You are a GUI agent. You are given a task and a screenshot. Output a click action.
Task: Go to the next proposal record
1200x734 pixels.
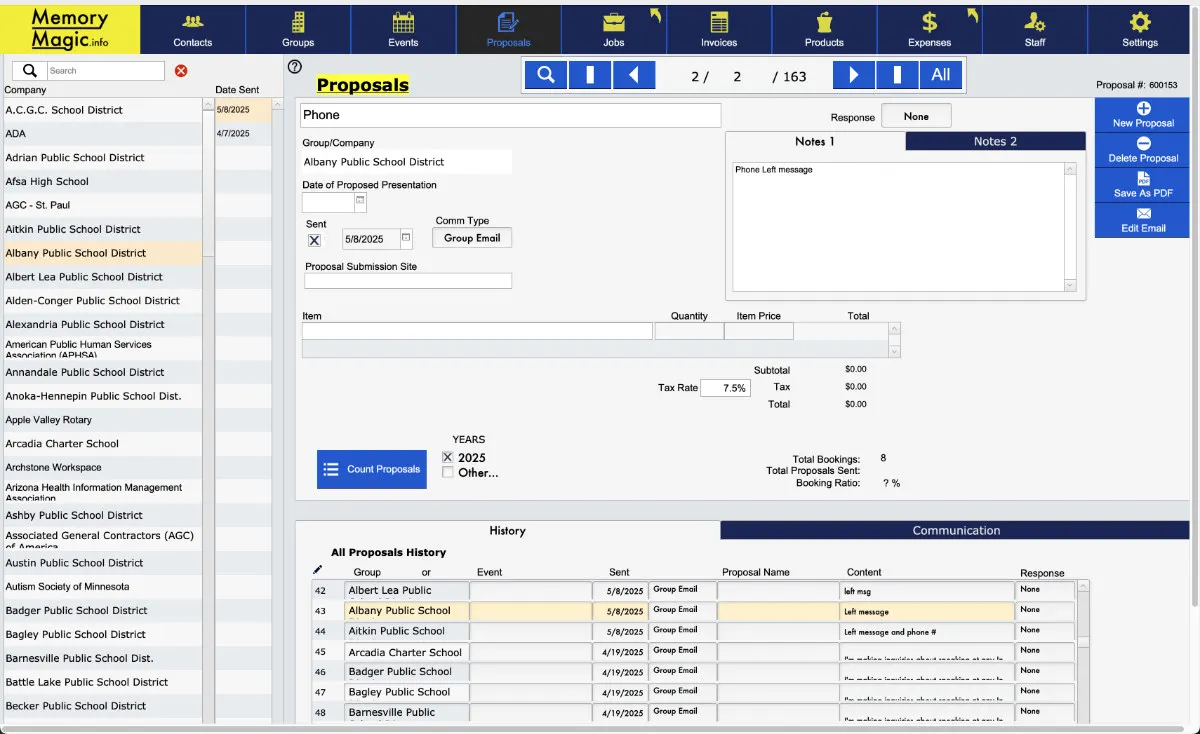pyautogui.click(x=853, y=75)
